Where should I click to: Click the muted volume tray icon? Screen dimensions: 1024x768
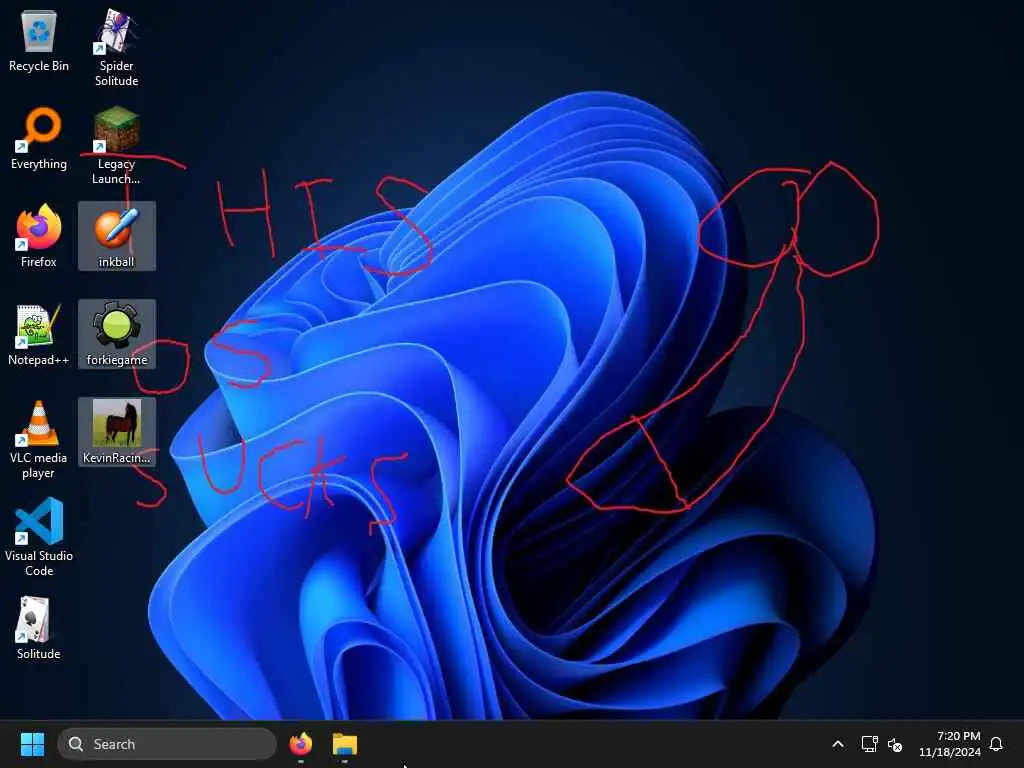895,744
